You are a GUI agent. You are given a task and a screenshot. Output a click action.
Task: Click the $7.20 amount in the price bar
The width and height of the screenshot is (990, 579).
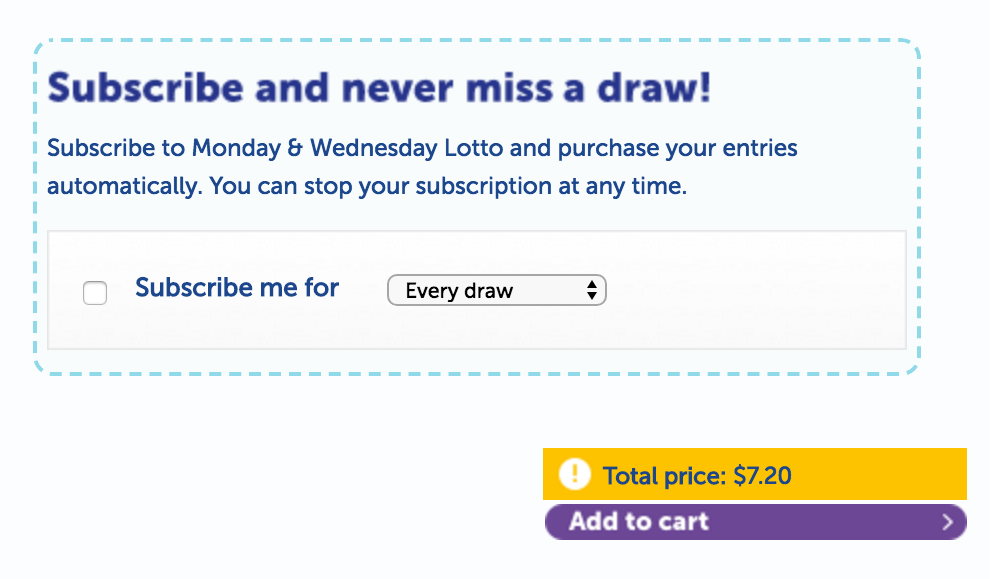(x=762, y=476)
